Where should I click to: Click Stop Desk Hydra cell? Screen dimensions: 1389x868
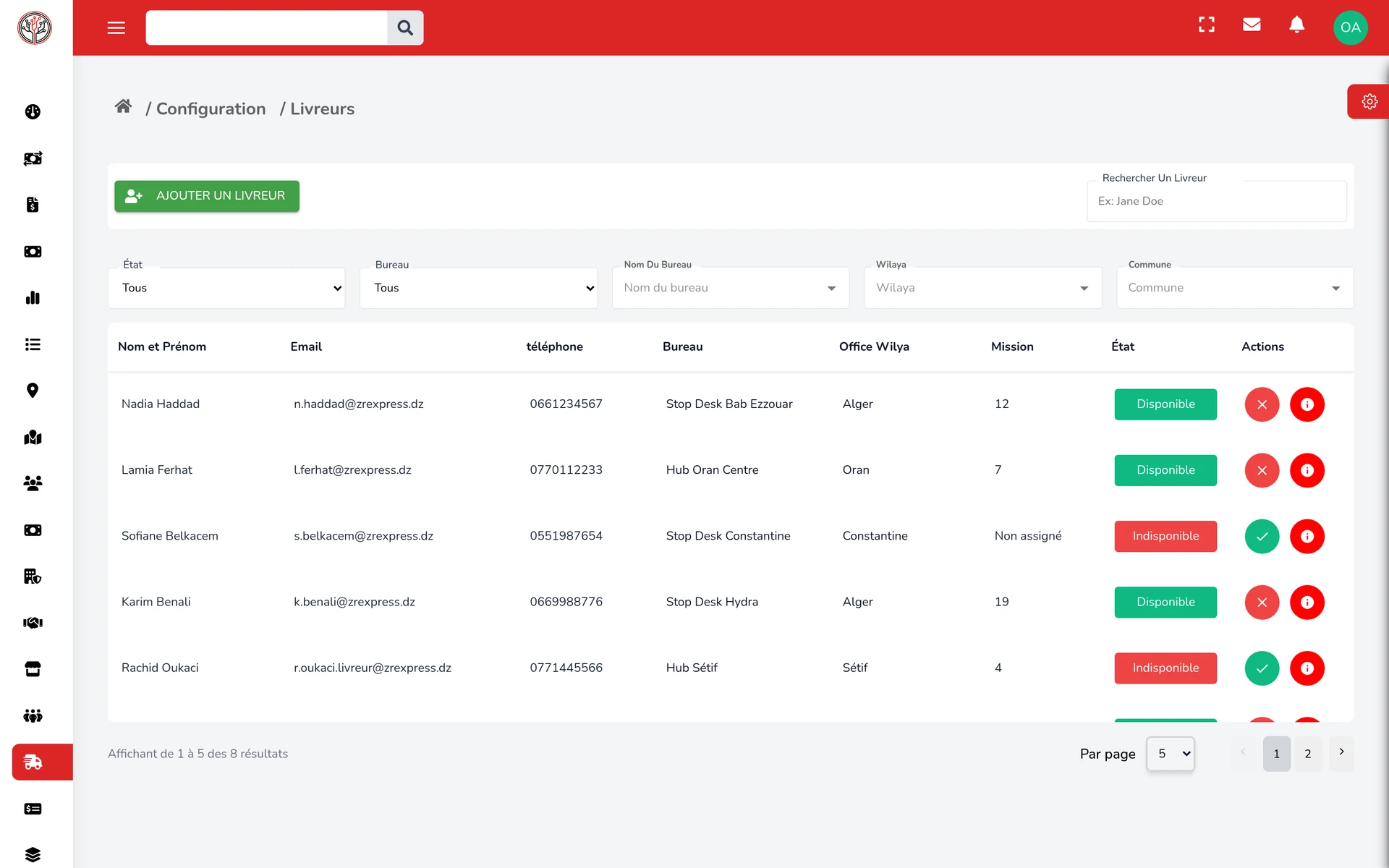[x=712, y=602]
